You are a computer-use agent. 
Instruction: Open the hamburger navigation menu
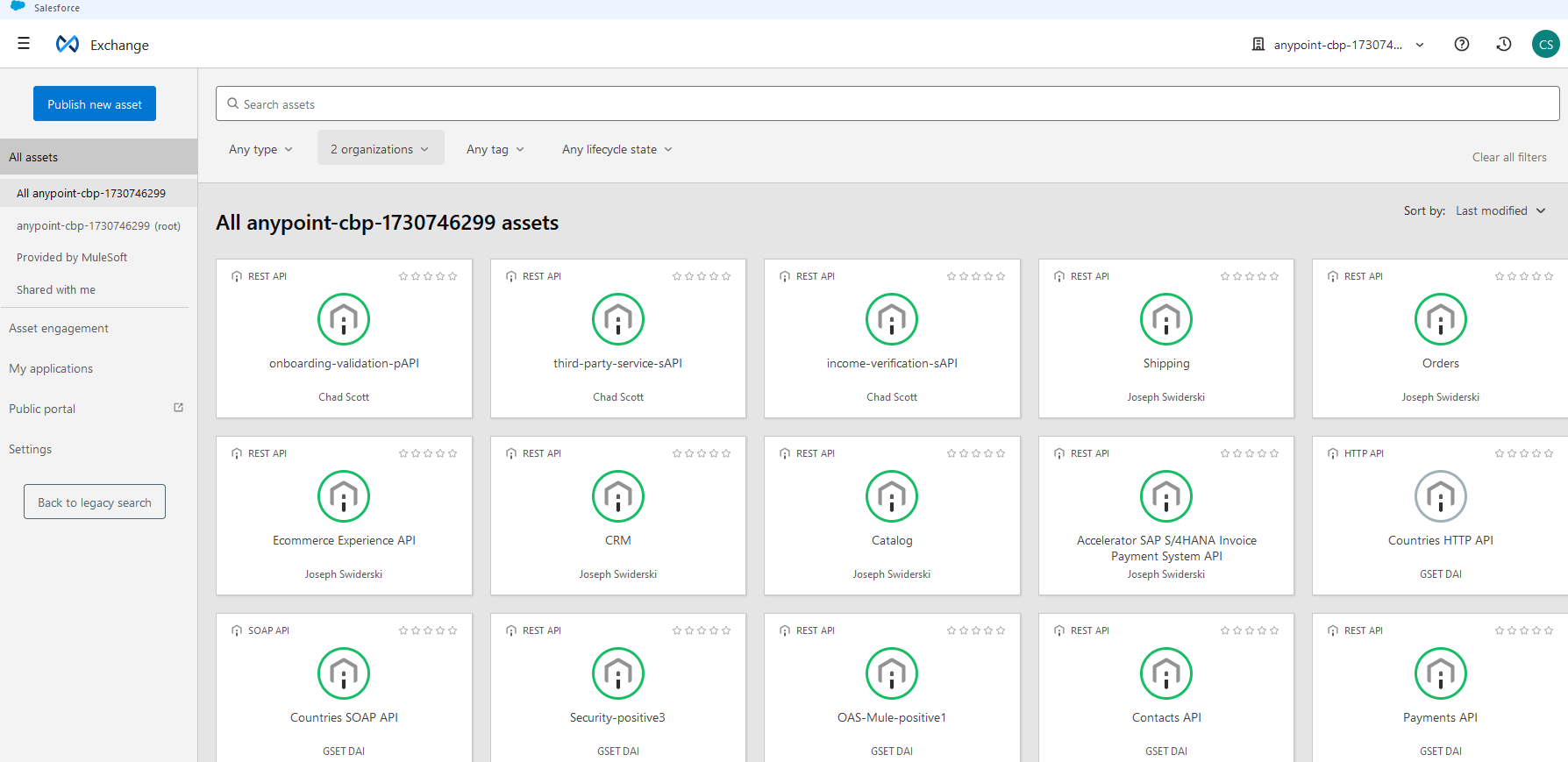24,44
